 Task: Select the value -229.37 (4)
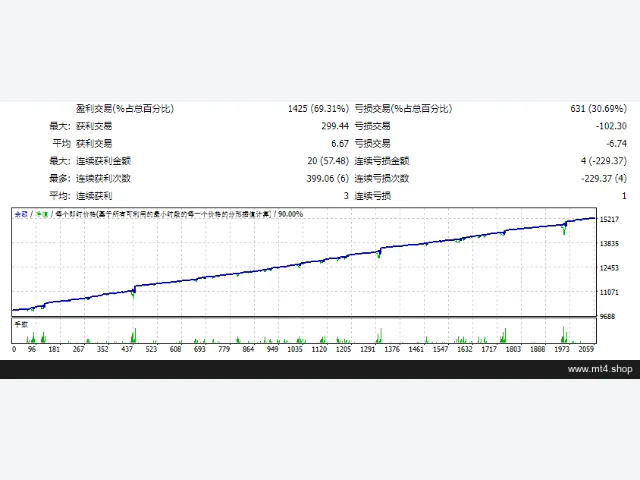tap(604, 178)
